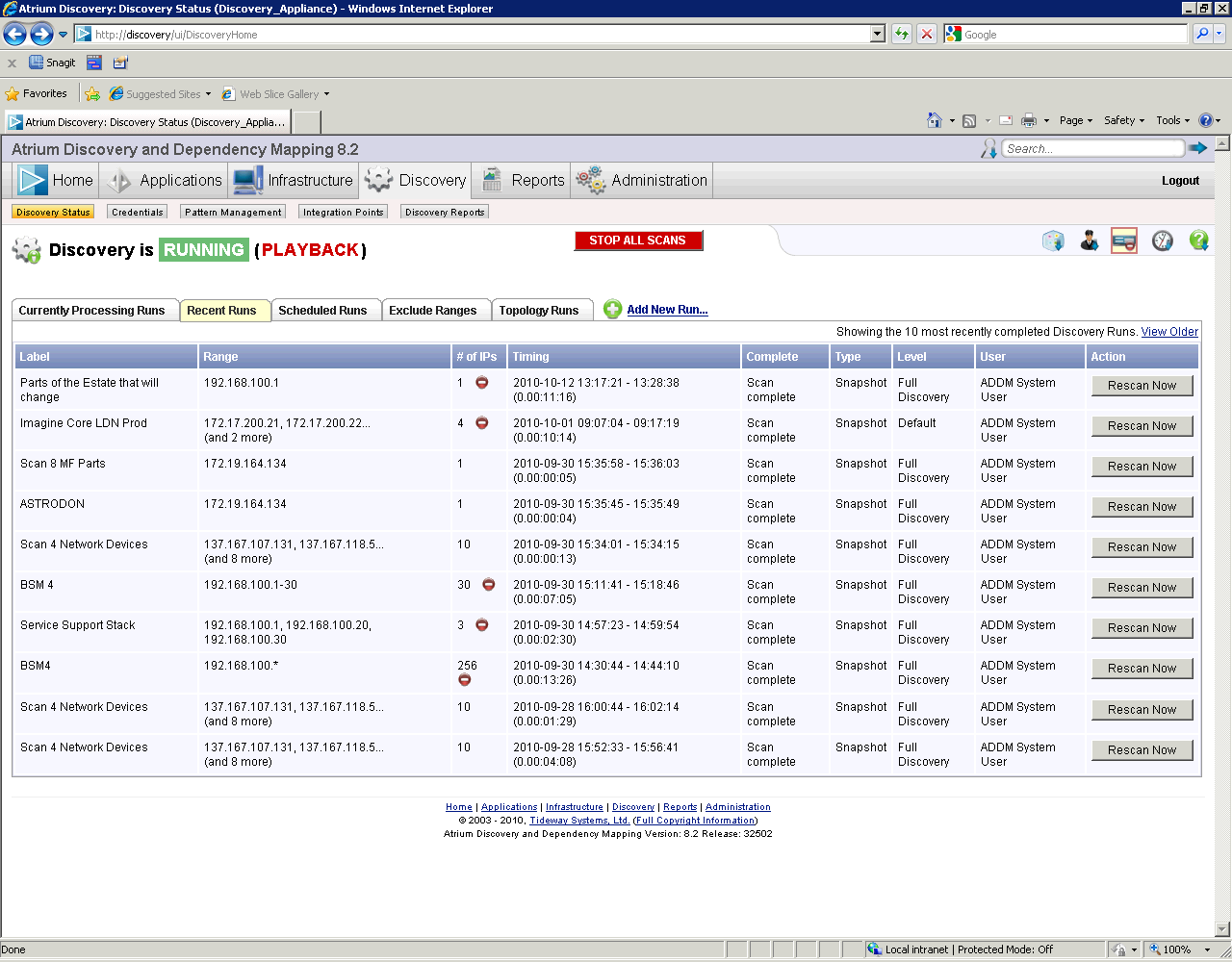Screen dimensions: 1232x962
Task: Click the green plus Add New Run icon
Action: click(612, 309)
